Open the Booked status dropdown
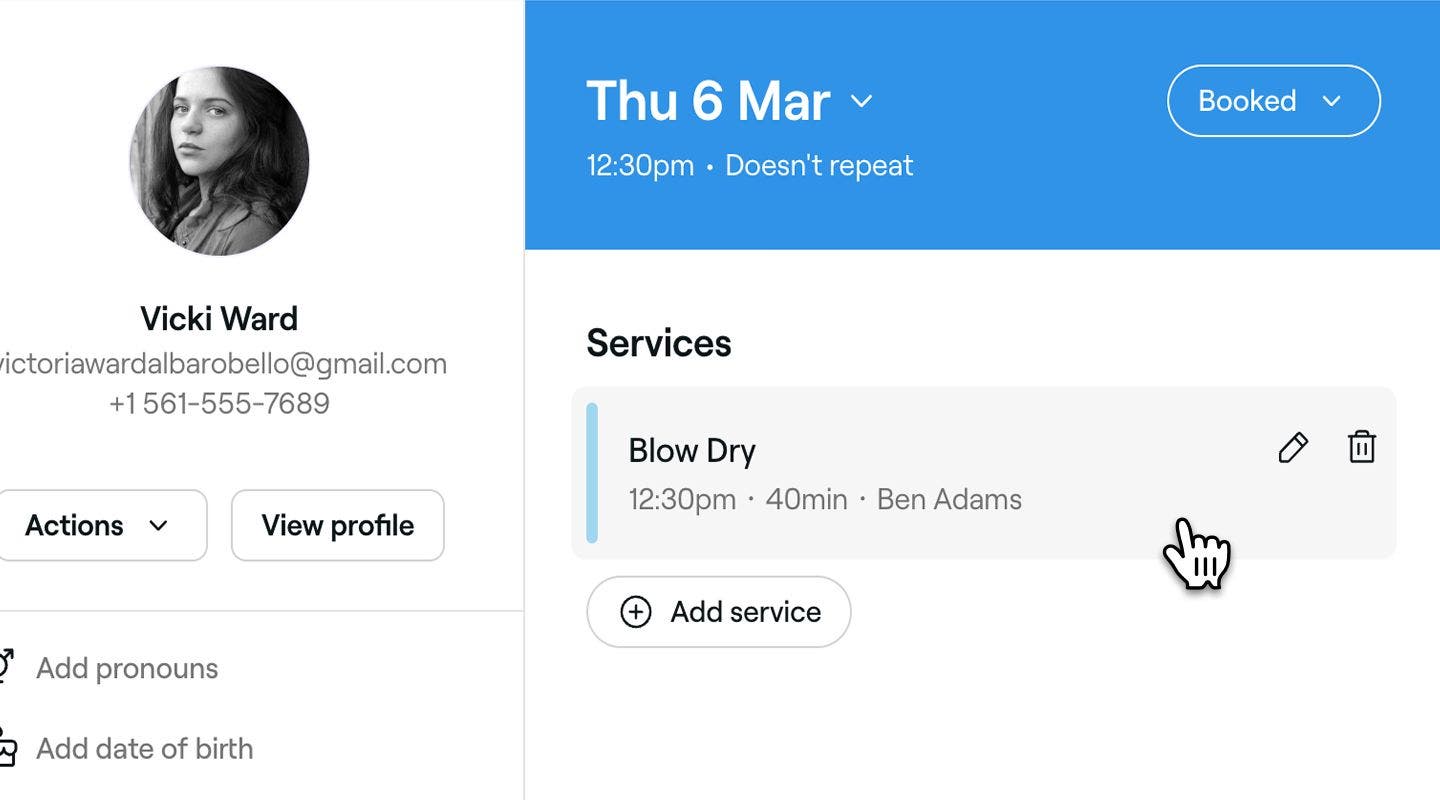The height and width of the screenshot is (800, 1440). coord(1274,101)
